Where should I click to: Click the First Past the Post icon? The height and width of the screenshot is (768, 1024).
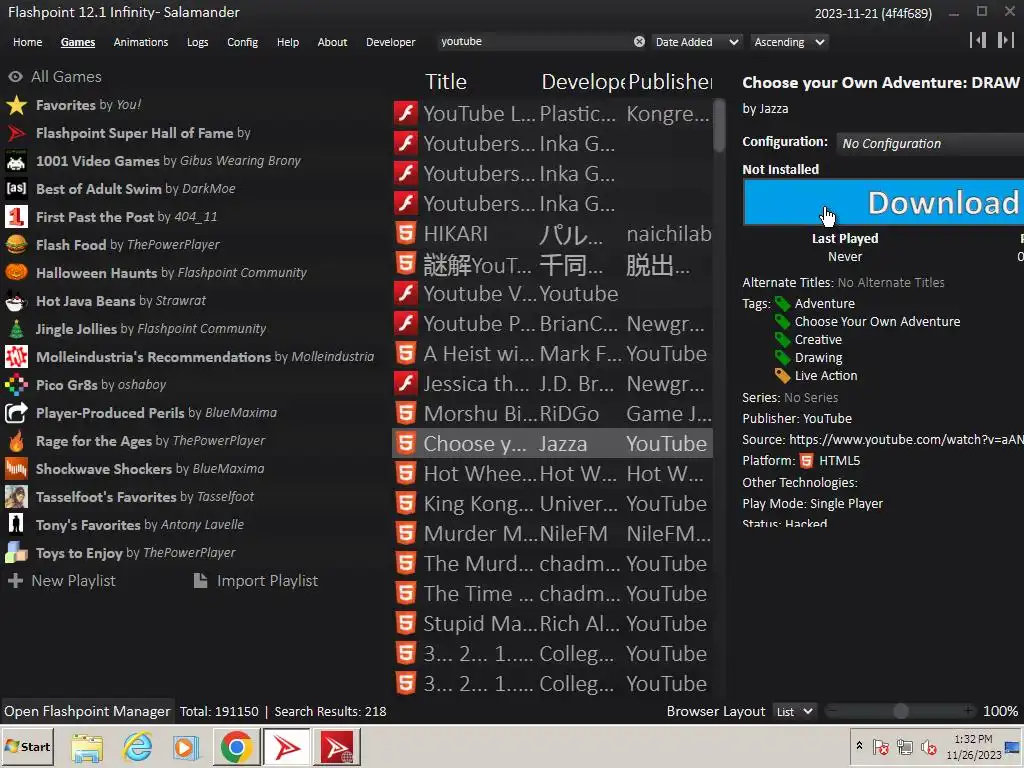pyautogui.click(x=16, y=217)
